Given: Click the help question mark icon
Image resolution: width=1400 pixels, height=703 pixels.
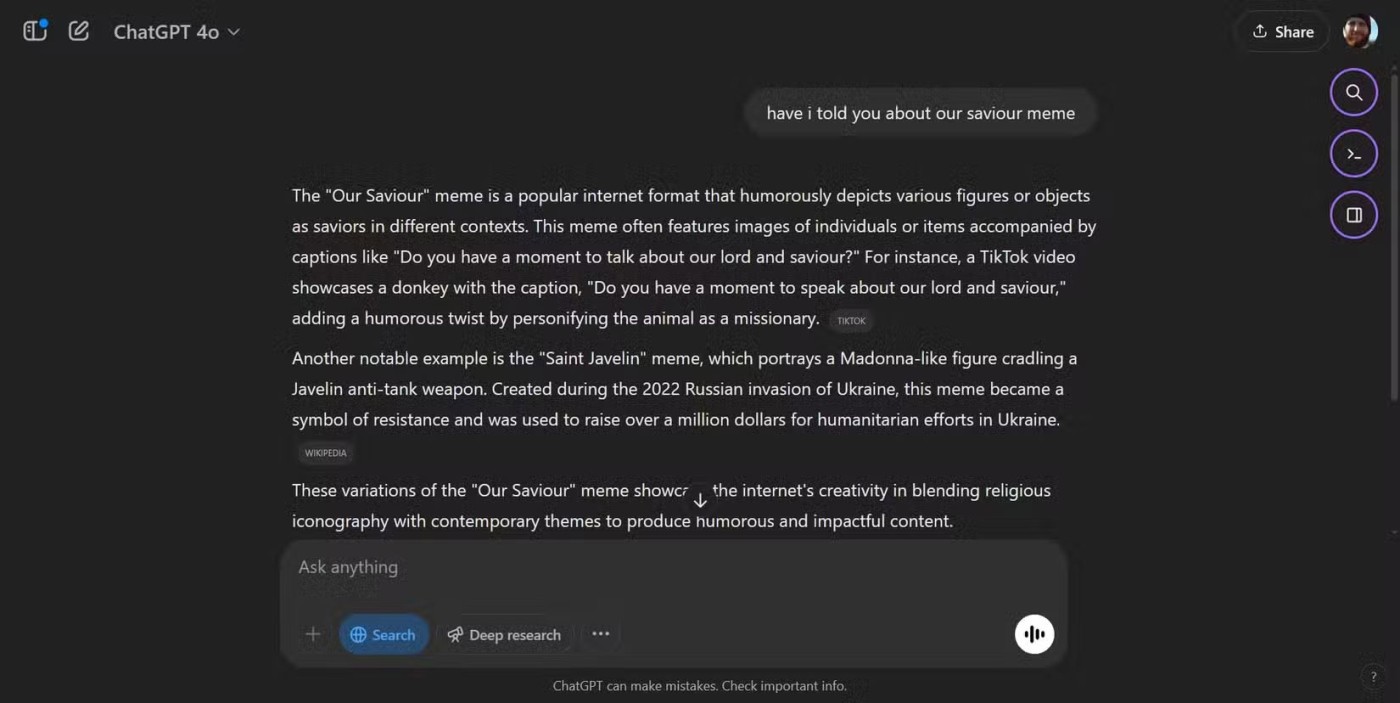Looking at the screenshot, I should coord(1373,677).
